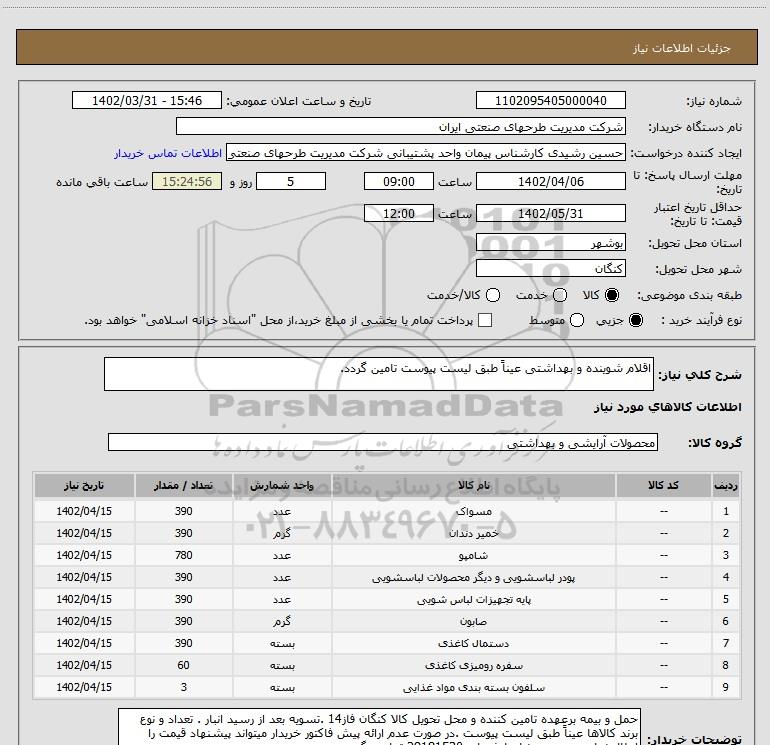Click the general need description text box
The image size is (770, 745).
click(379, 374)
